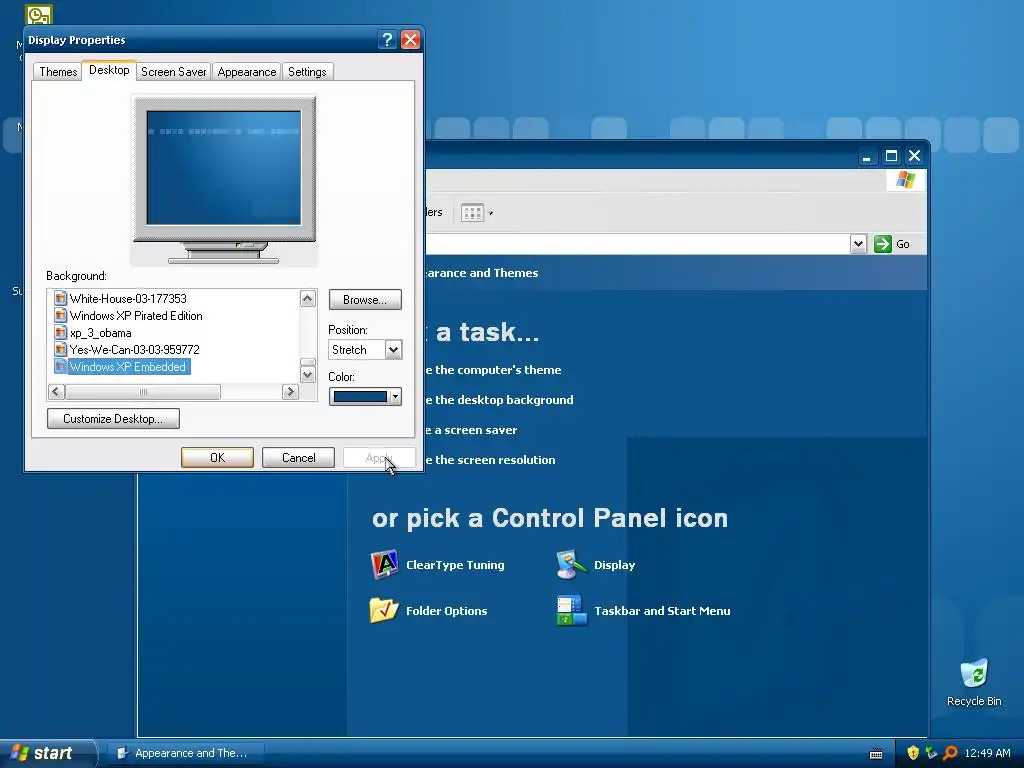The width and height of the screenshot is (1024, 768).
Task: Click the background list scroll-up arrow
Action: 308,299
